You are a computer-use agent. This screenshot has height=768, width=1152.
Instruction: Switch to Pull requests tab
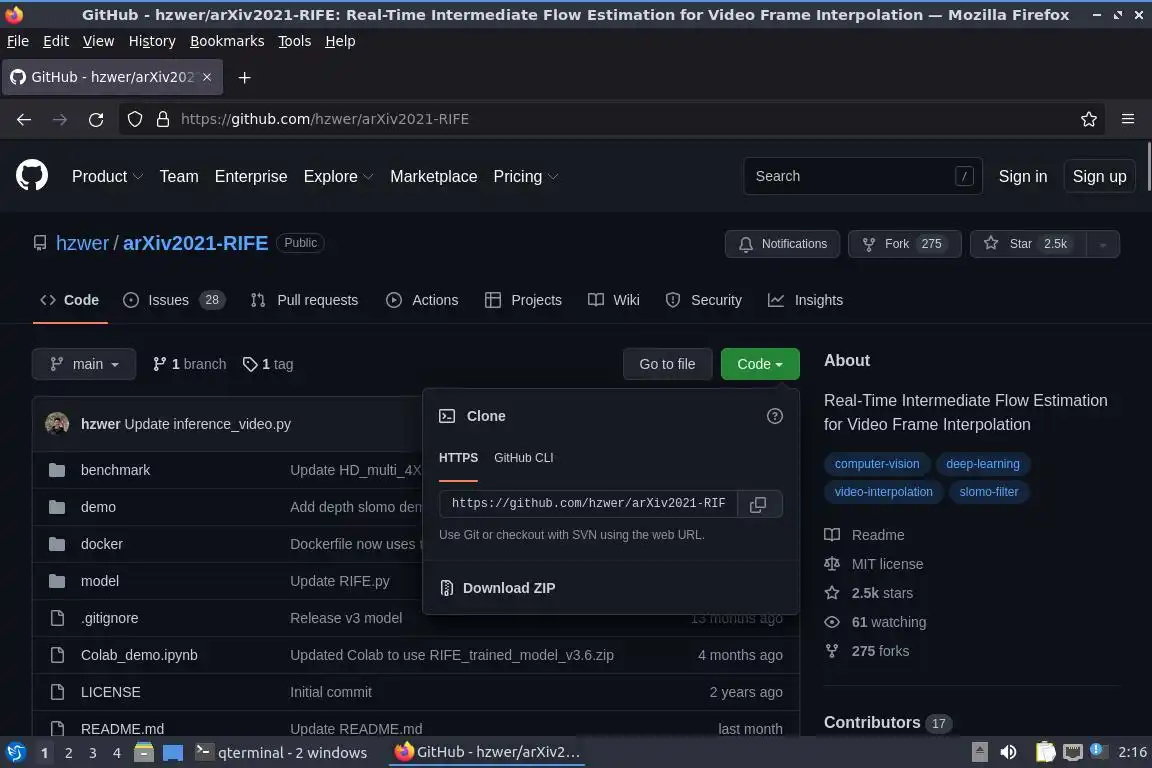coord(304,300)
